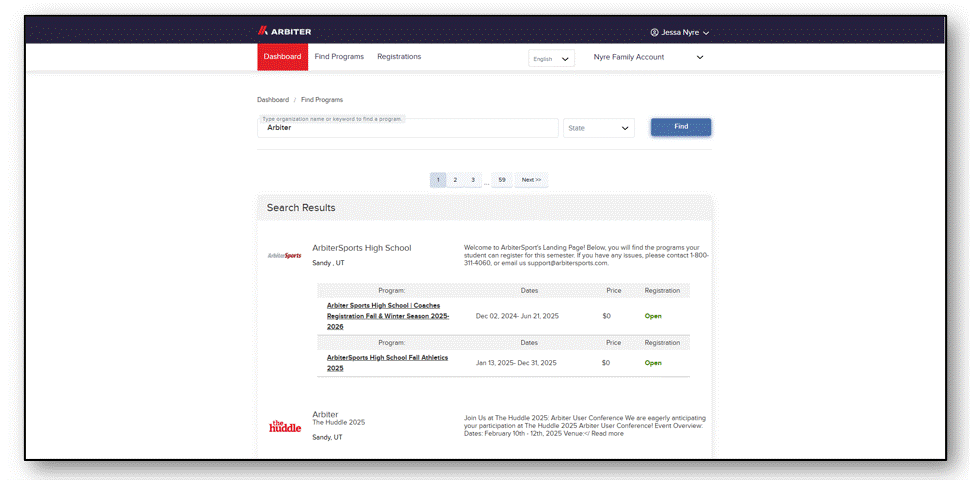The image size is (970, 480).
Task: Go to the Dashboard tab
Action: [x=283, y=57]
